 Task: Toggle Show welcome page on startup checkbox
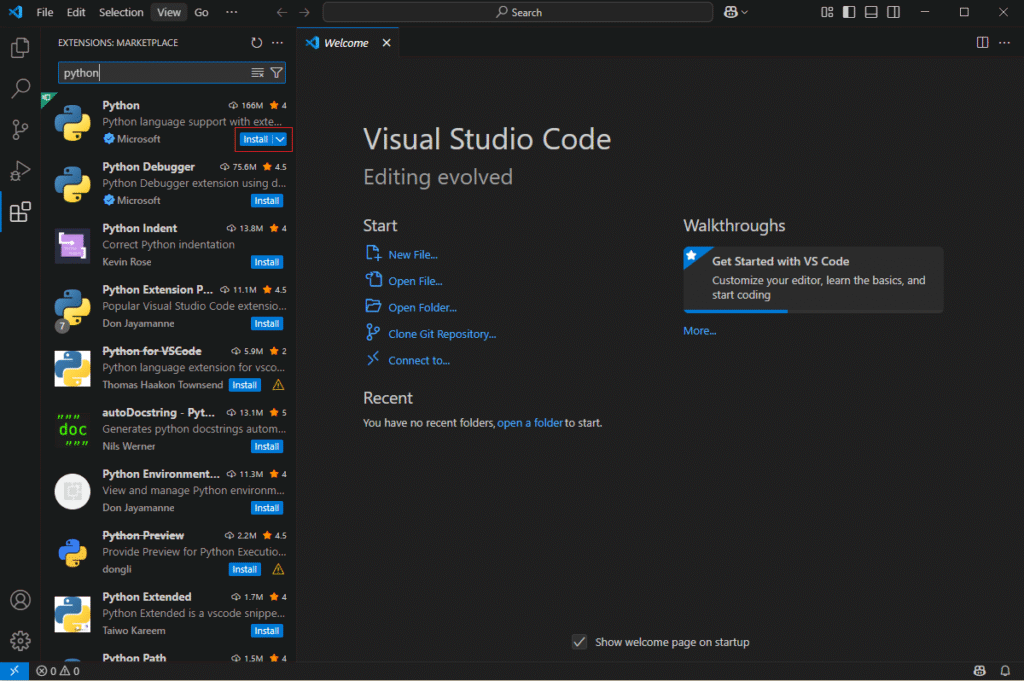pyautogui.click(x=579, y=642)
